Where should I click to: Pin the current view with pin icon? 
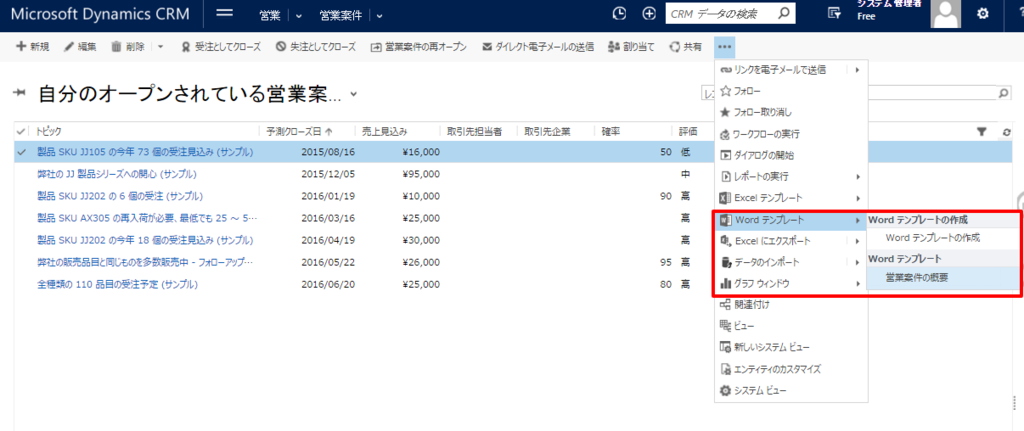tap(20, 94)
